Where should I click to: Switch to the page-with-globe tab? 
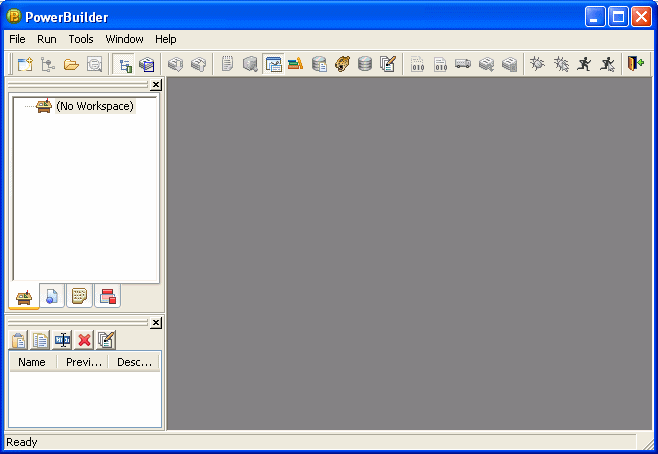tap(52, 296)
